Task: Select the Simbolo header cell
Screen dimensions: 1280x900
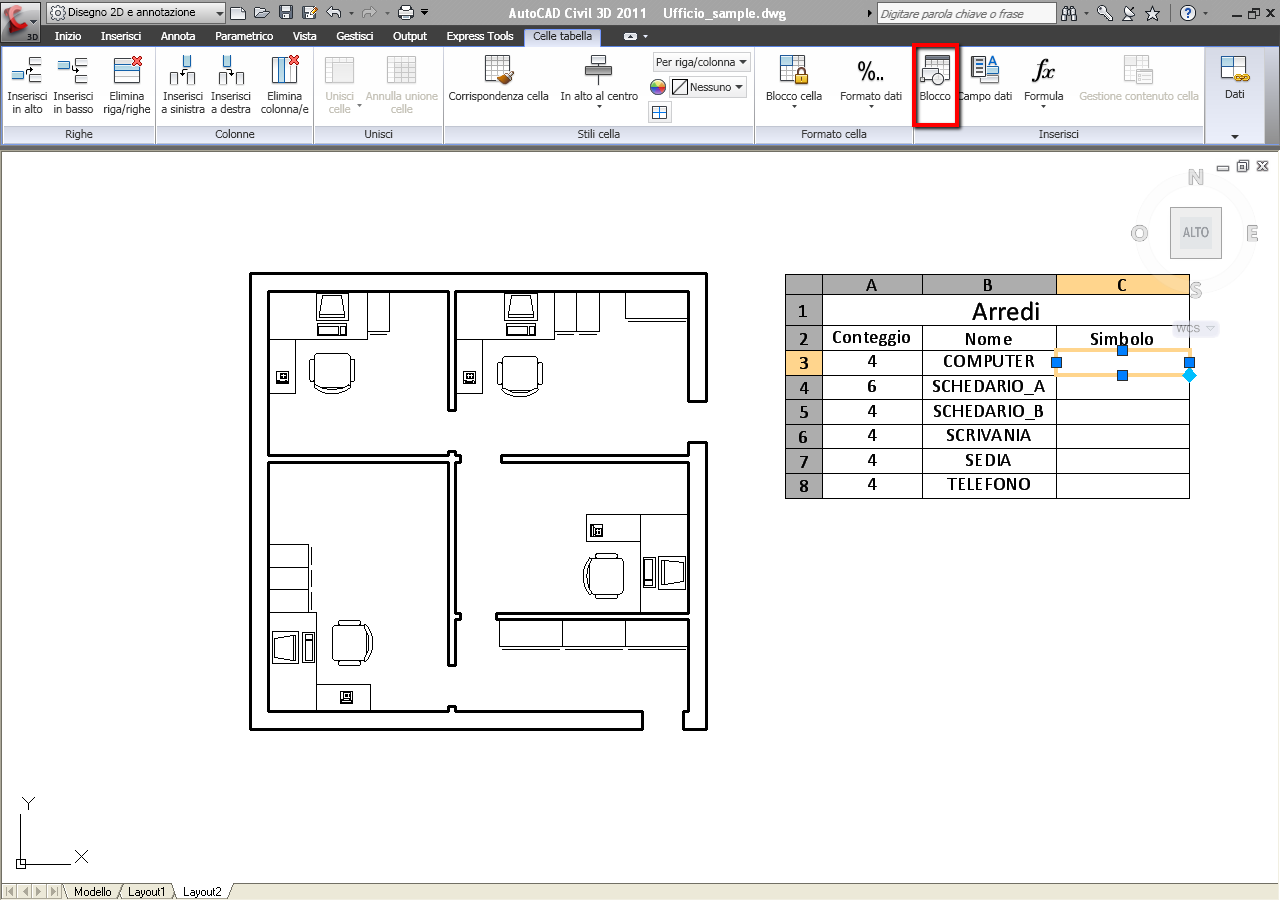Action: coord(1122,338)
